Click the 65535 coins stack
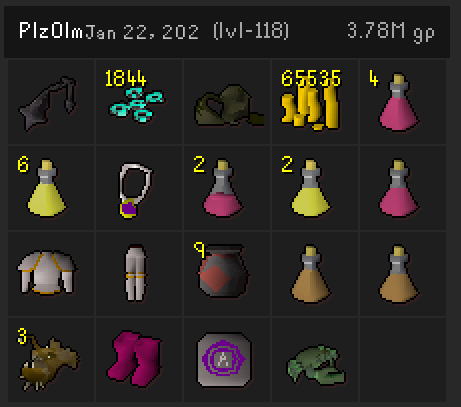This screenshot has height=407, width=461. [x=311, y=107]
